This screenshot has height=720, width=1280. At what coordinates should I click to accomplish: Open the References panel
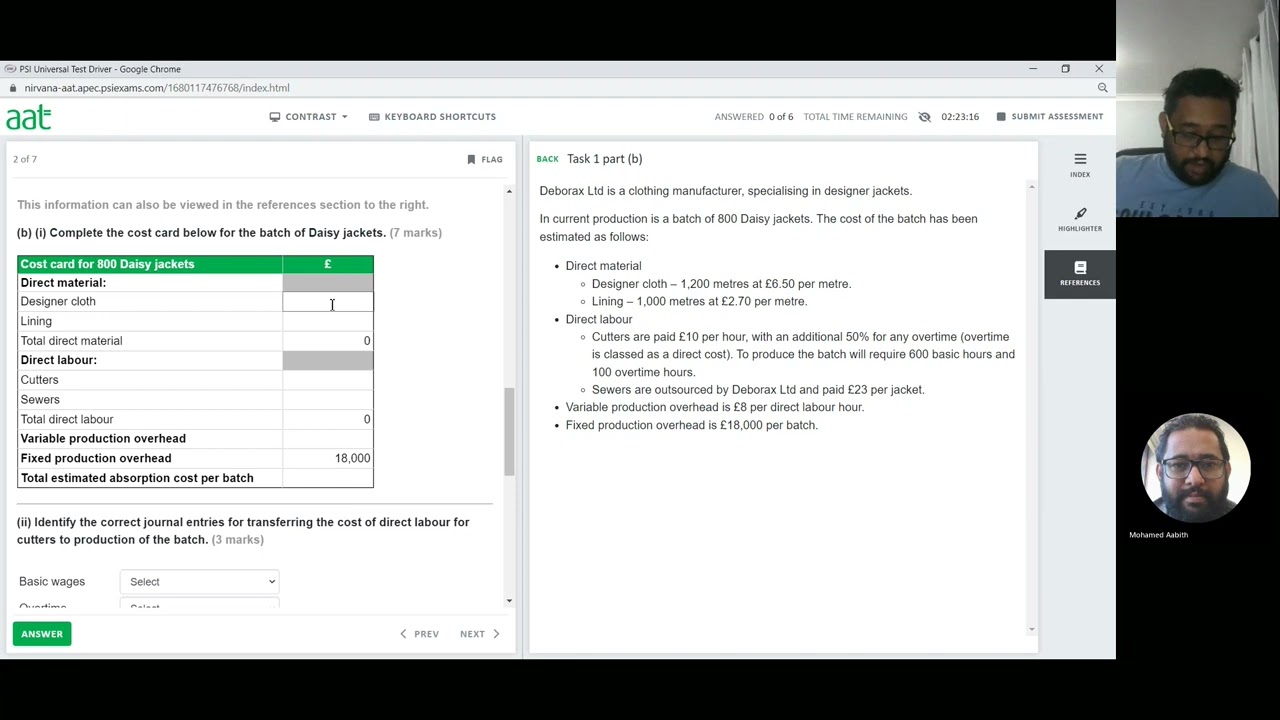tap(1080, 273)
